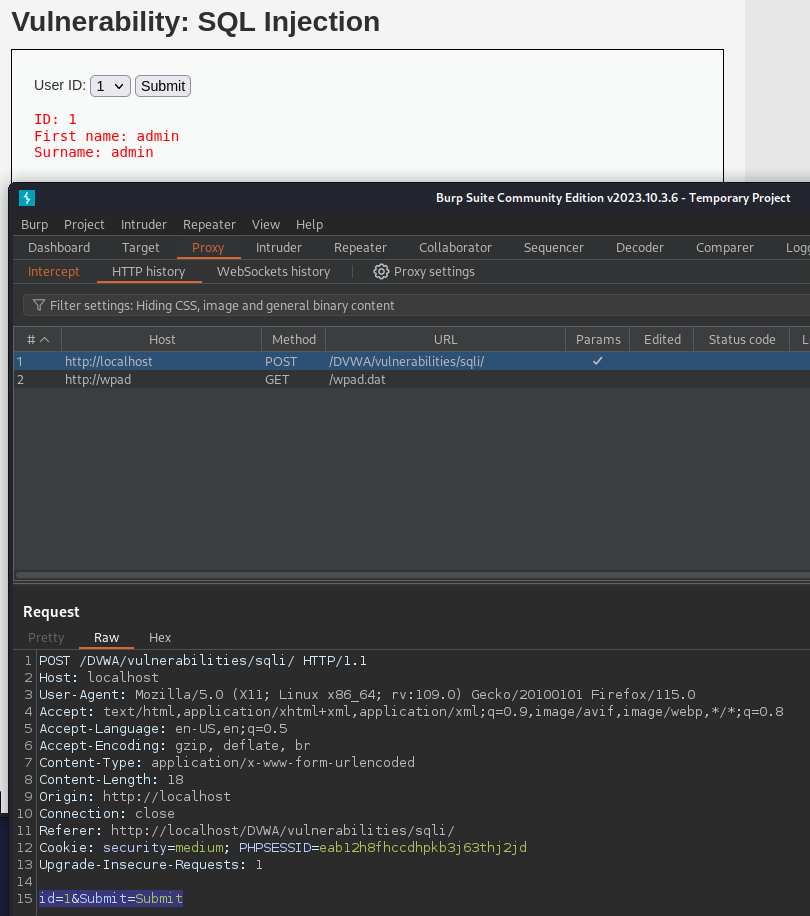Switch request view to Hex tab
Screen dimensions: 810x916
click(160, 638)
